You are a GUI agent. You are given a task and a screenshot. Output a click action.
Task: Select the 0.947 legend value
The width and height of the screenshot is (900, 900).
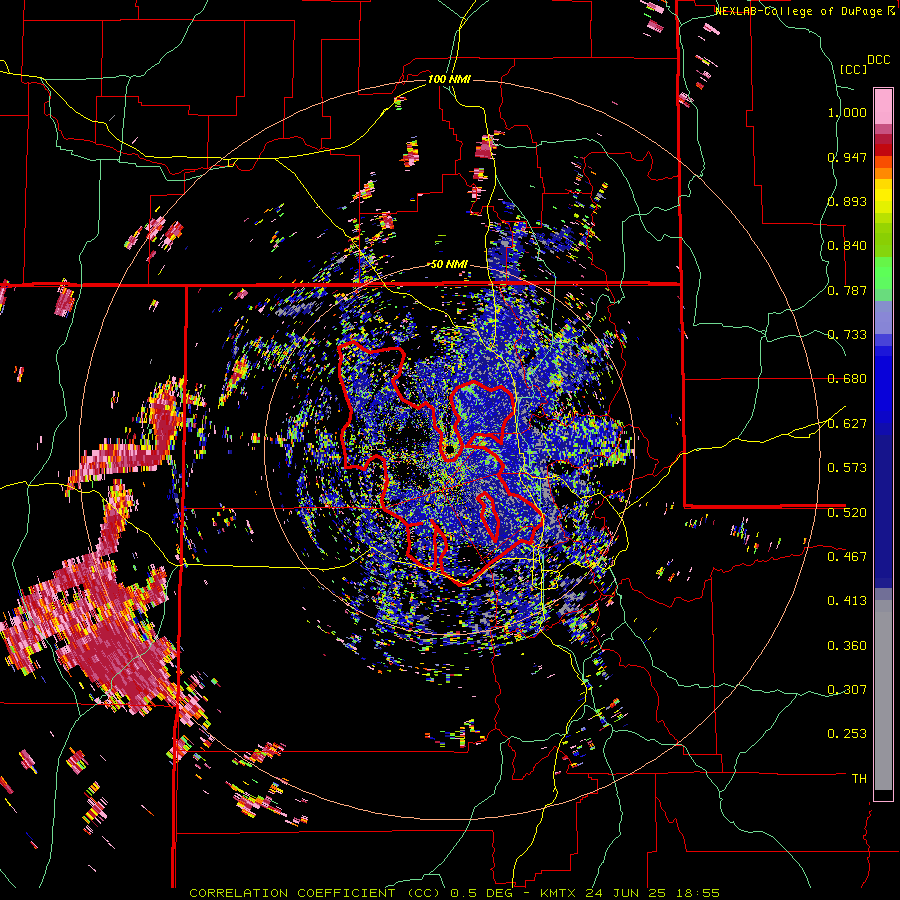click(x=847, y=157)
